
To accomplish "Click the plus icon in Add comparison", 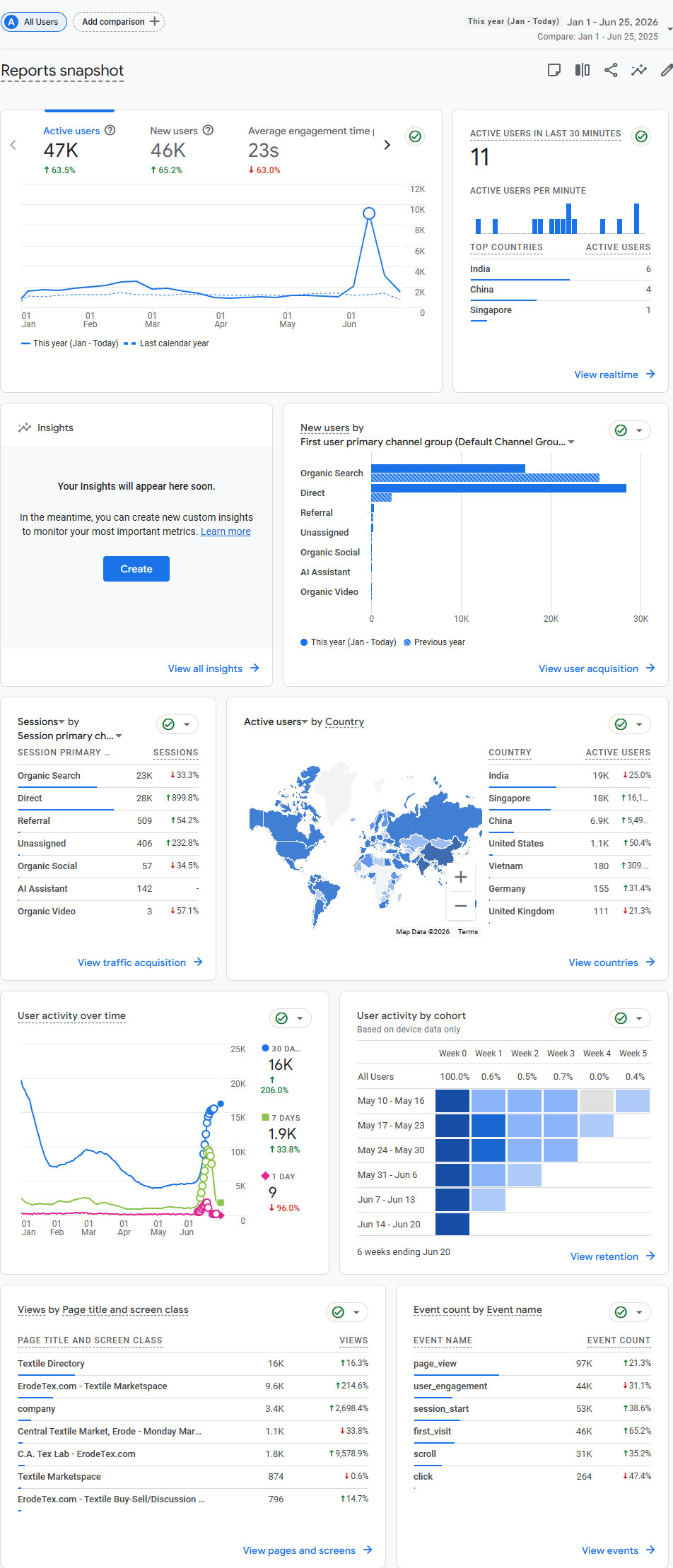I will click(x=155, y=21).
